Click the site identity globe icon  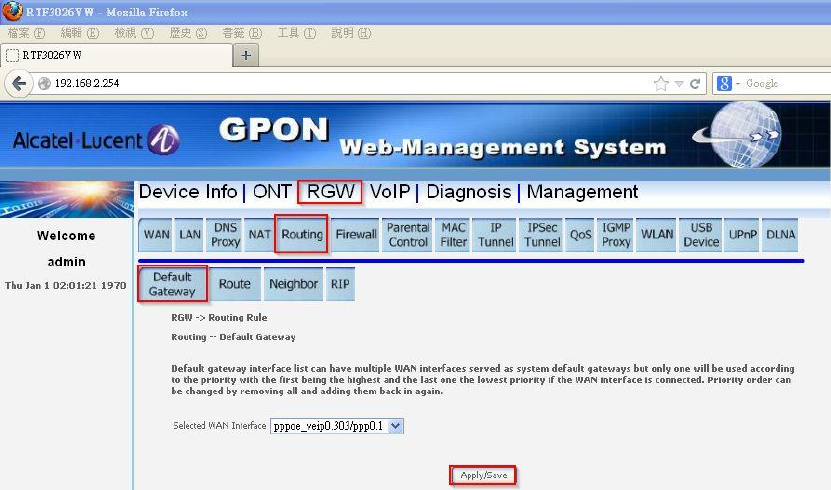pos(45,84)
